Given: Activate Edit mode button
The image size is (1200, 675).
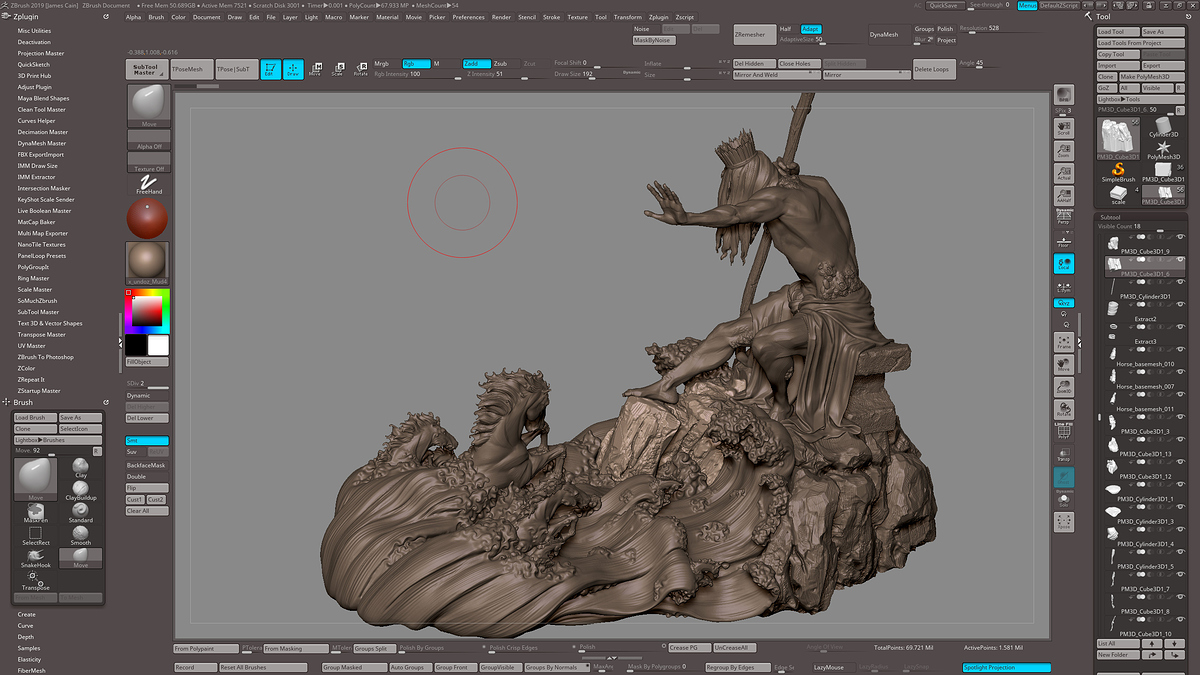Looking at the screenshot, I should click(x=270, y=69).
